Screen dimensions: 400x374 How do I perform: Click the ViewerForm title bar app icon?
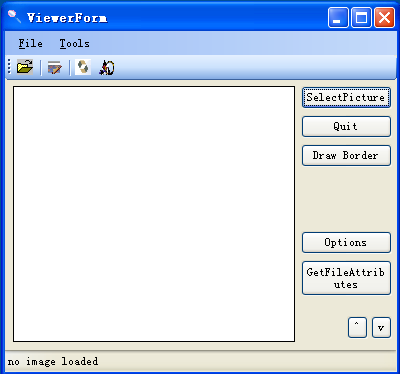(14, 16)
